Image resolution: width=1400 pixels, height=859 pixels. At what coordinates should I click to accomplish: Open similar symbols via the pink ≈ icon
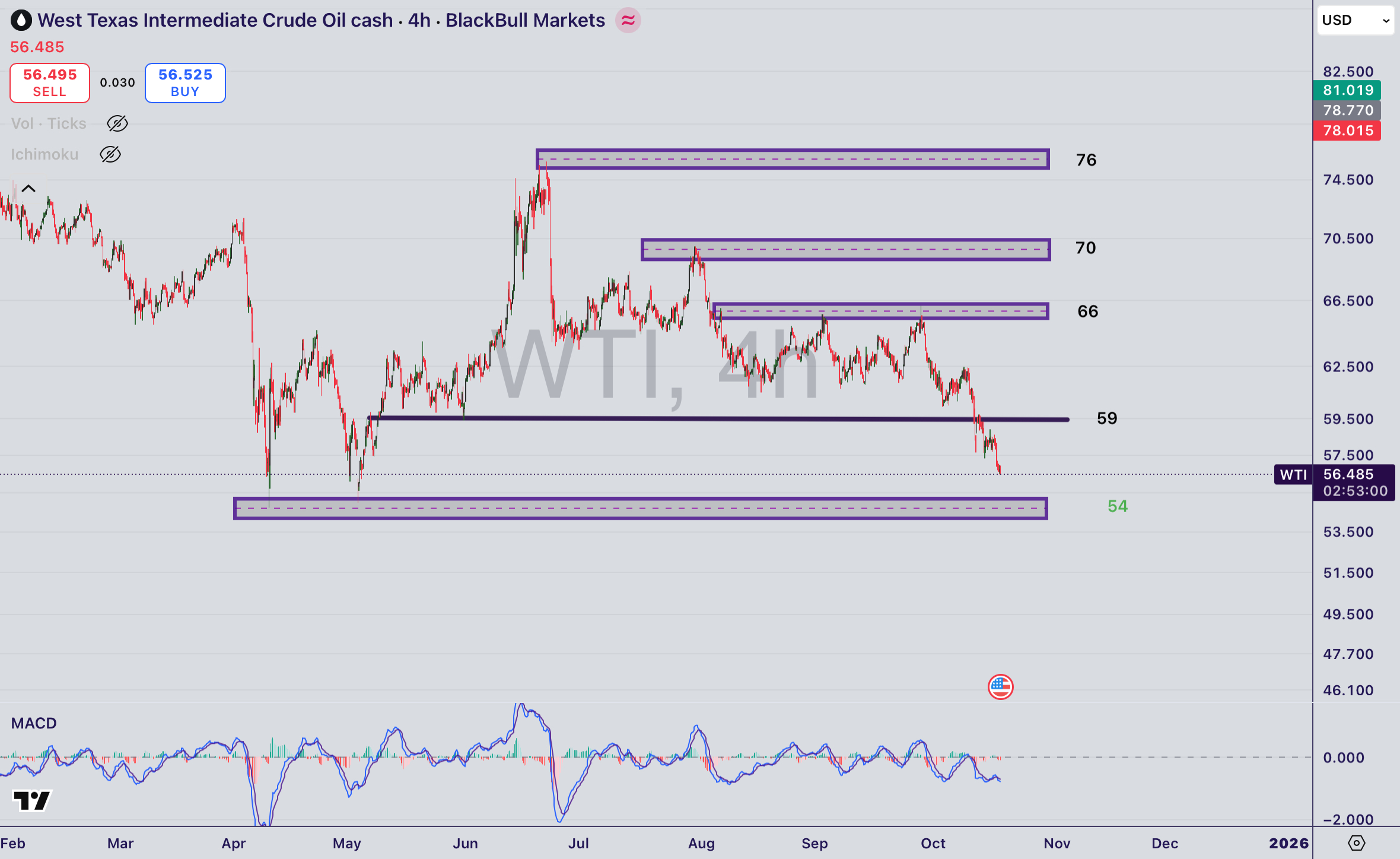point(628,20)
